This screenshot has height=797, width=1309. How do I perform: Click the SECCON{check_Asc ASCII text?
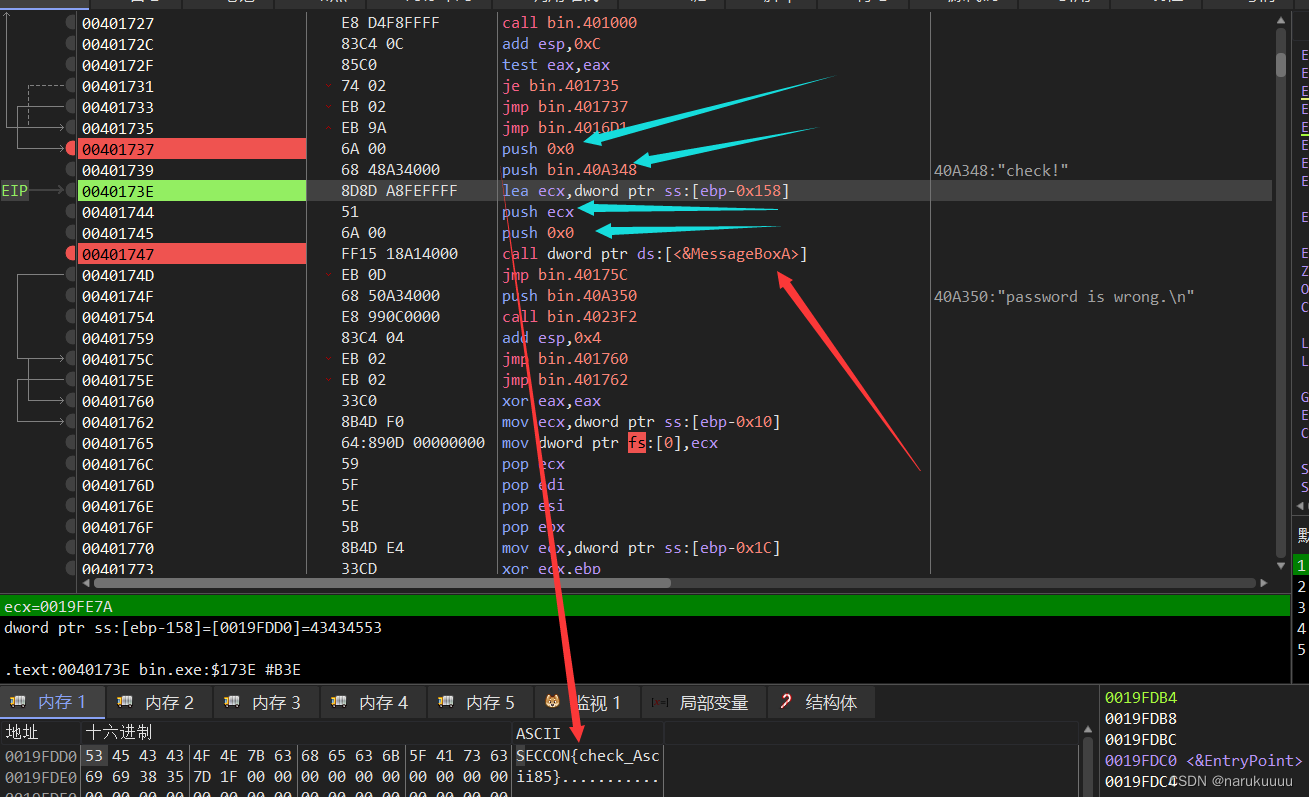(588, 756)
